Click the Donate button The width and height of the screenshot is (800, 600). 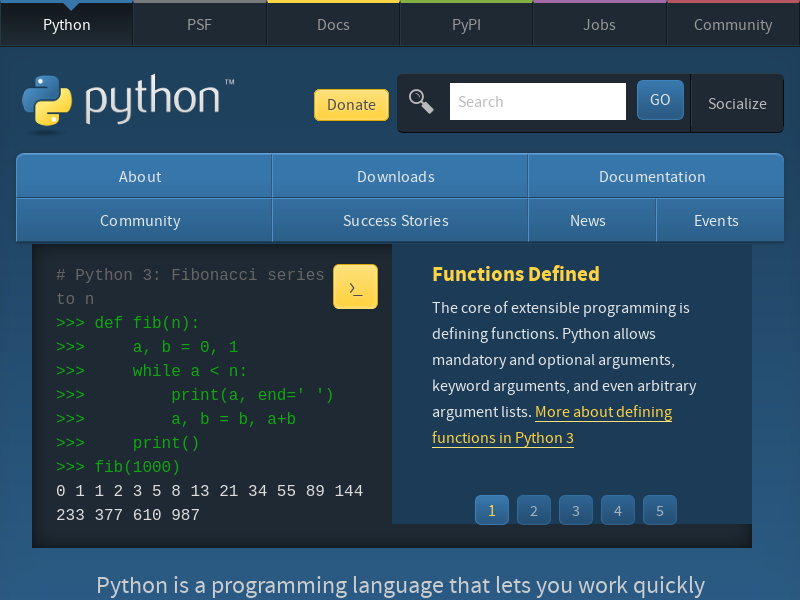click(351, 104)
